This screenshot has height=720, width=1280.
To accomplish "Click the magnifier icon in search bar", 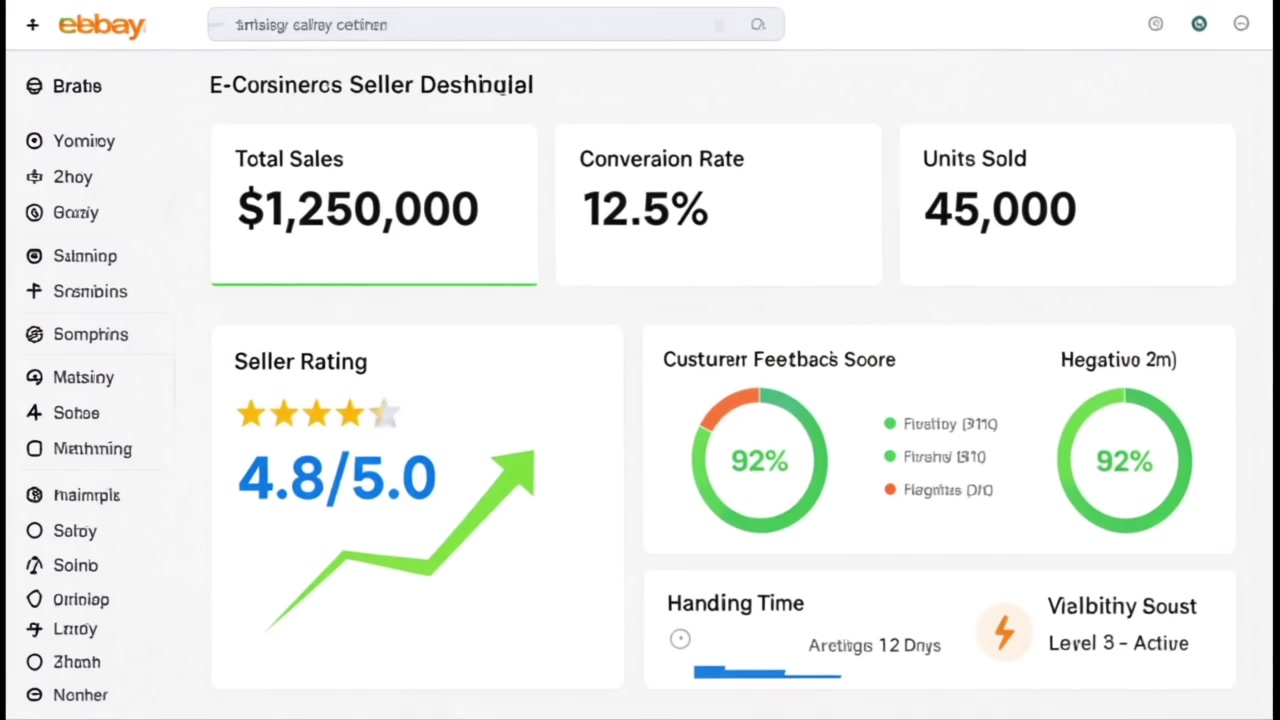I will [758, 25].
